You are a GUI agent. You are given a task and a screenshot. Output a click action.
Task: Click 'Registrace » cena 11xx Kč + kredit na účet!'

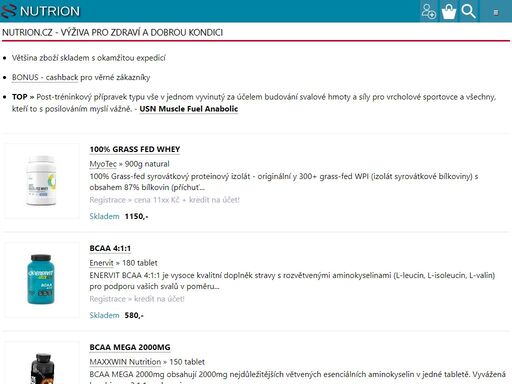[x=164, y=200]
